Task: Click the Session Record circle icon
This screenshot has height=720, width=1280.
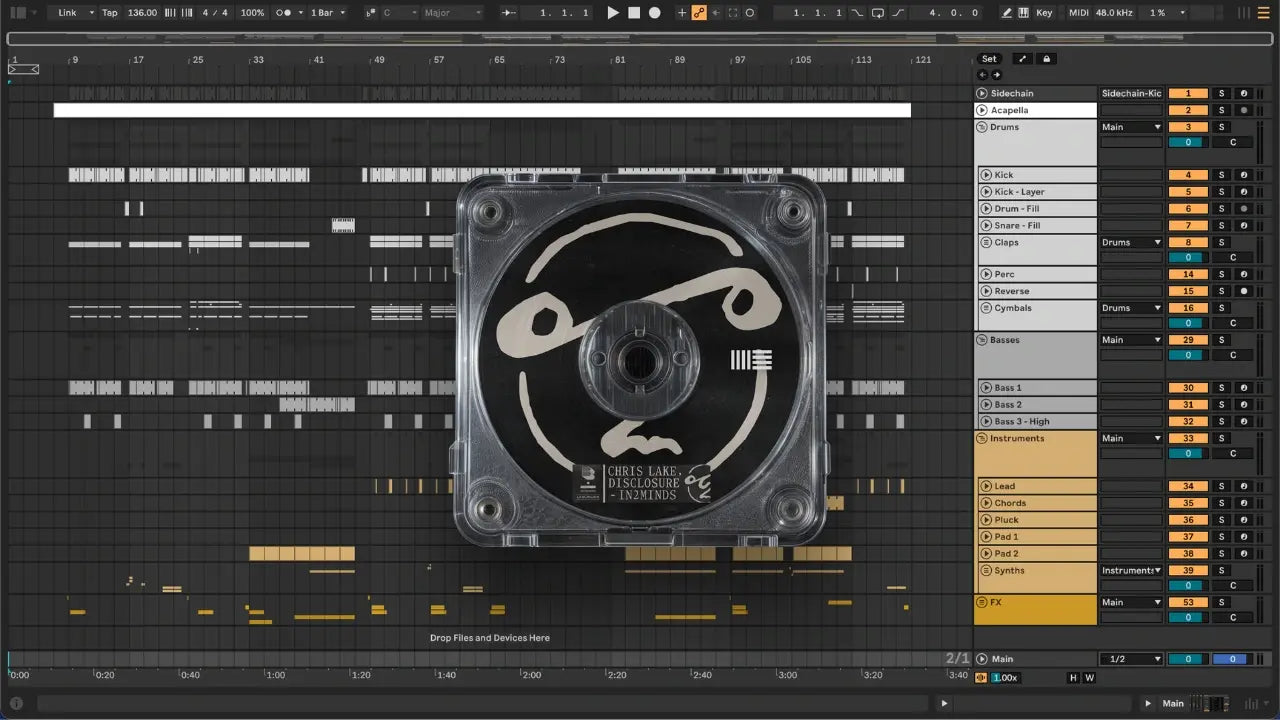Action: tap(750, 13)
